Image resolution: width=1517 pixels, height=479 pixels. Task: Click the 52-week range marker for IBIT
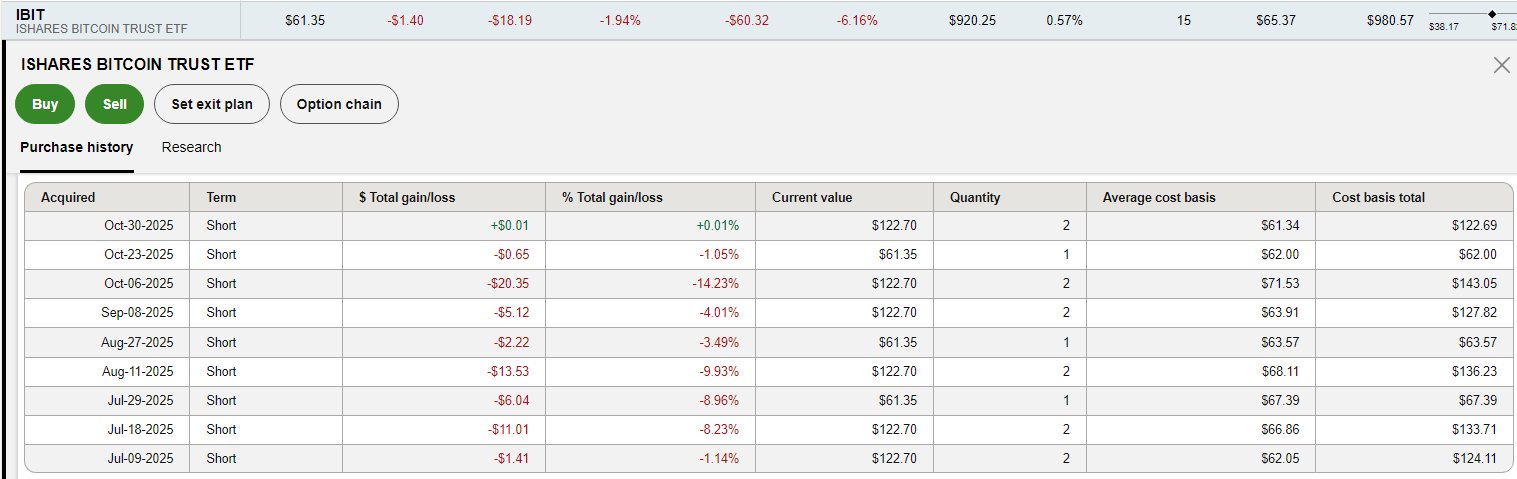pos(1492,14)
